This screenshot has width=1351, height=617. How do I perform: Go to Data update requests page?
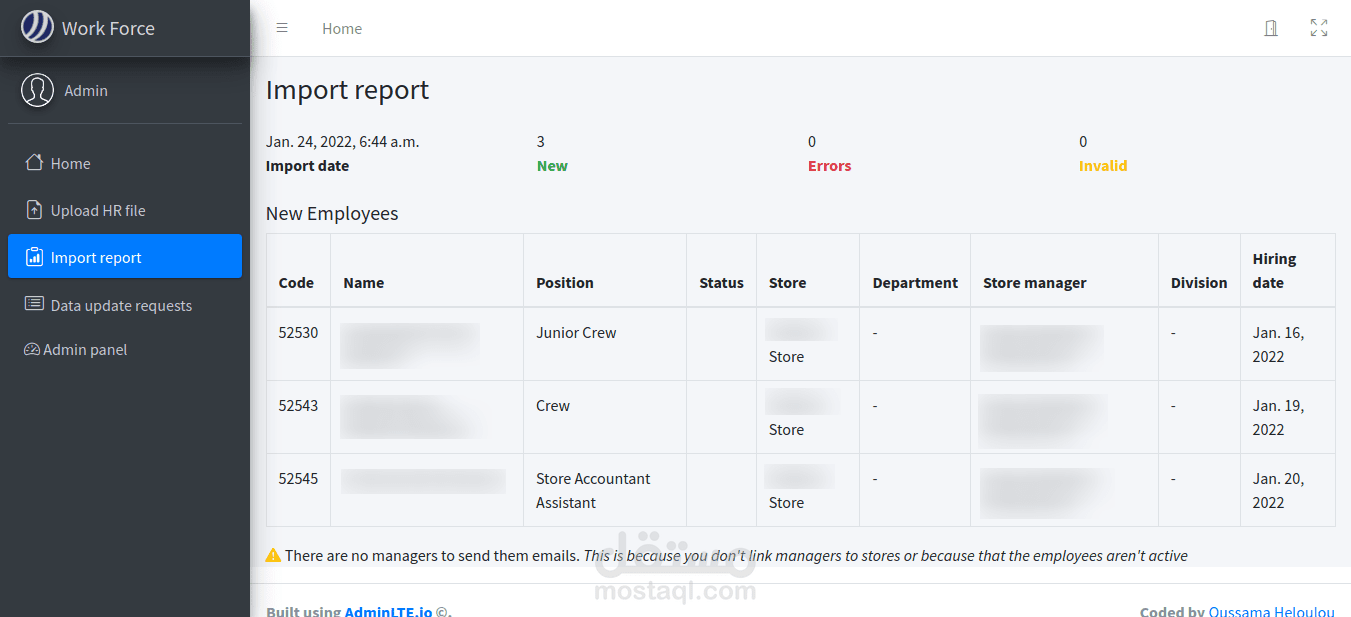[x=121, y=306]
